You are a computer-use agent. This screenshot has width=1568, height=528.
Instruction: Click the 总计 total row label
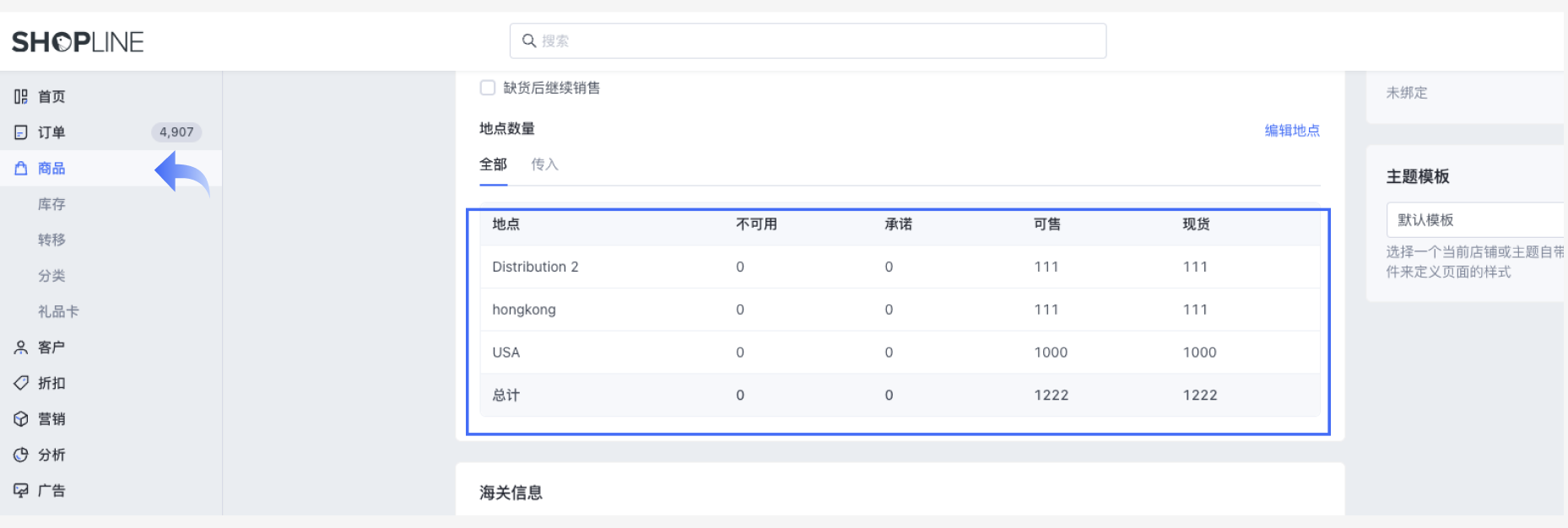[506, 395]
